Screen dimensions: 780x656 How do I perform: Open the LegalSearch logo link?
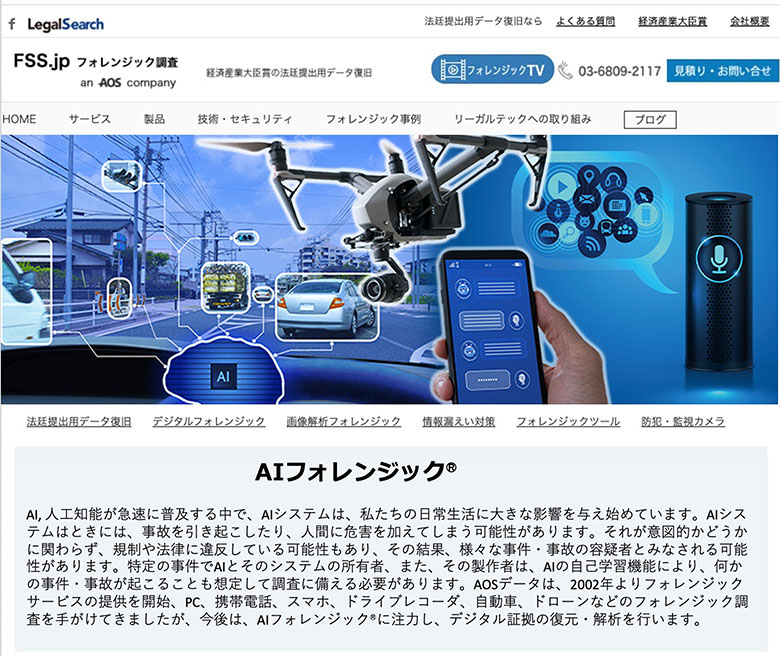[65, 23]
